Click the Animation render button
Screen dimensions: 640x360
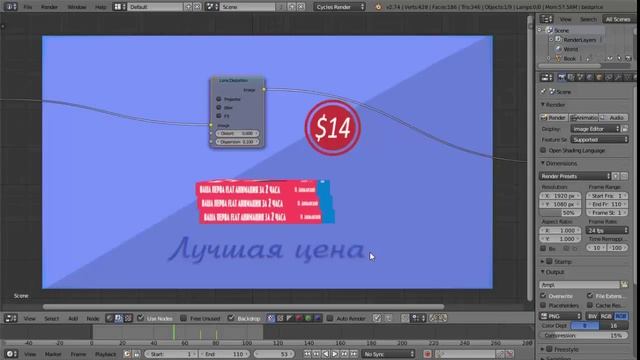(x=584, y=118)
